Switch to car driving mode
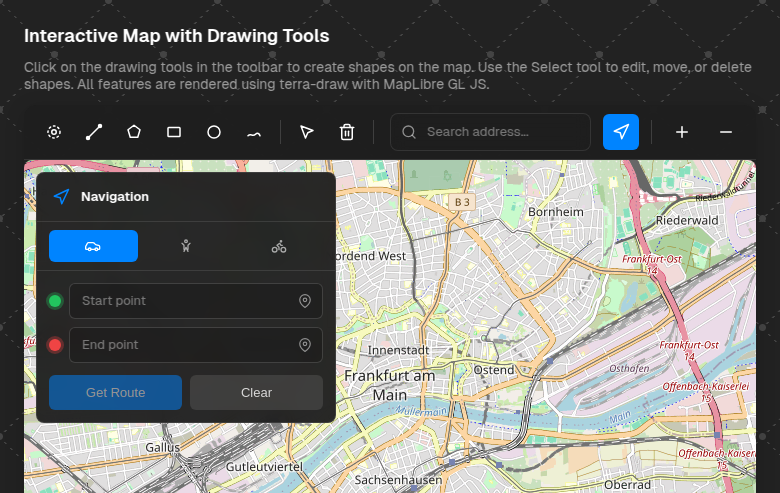 click(93, 246)
